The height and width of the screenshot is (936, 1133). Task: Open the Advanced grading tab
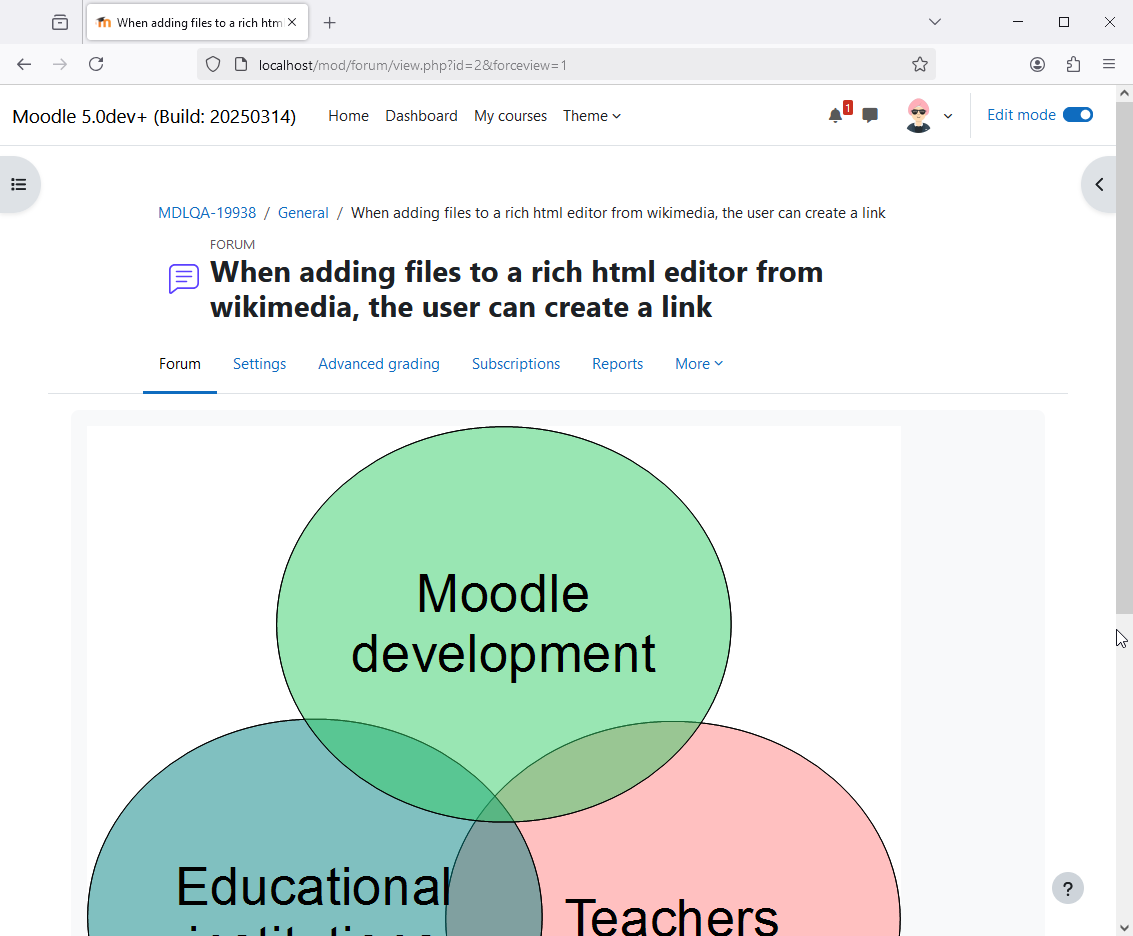(x=379, y=364)
